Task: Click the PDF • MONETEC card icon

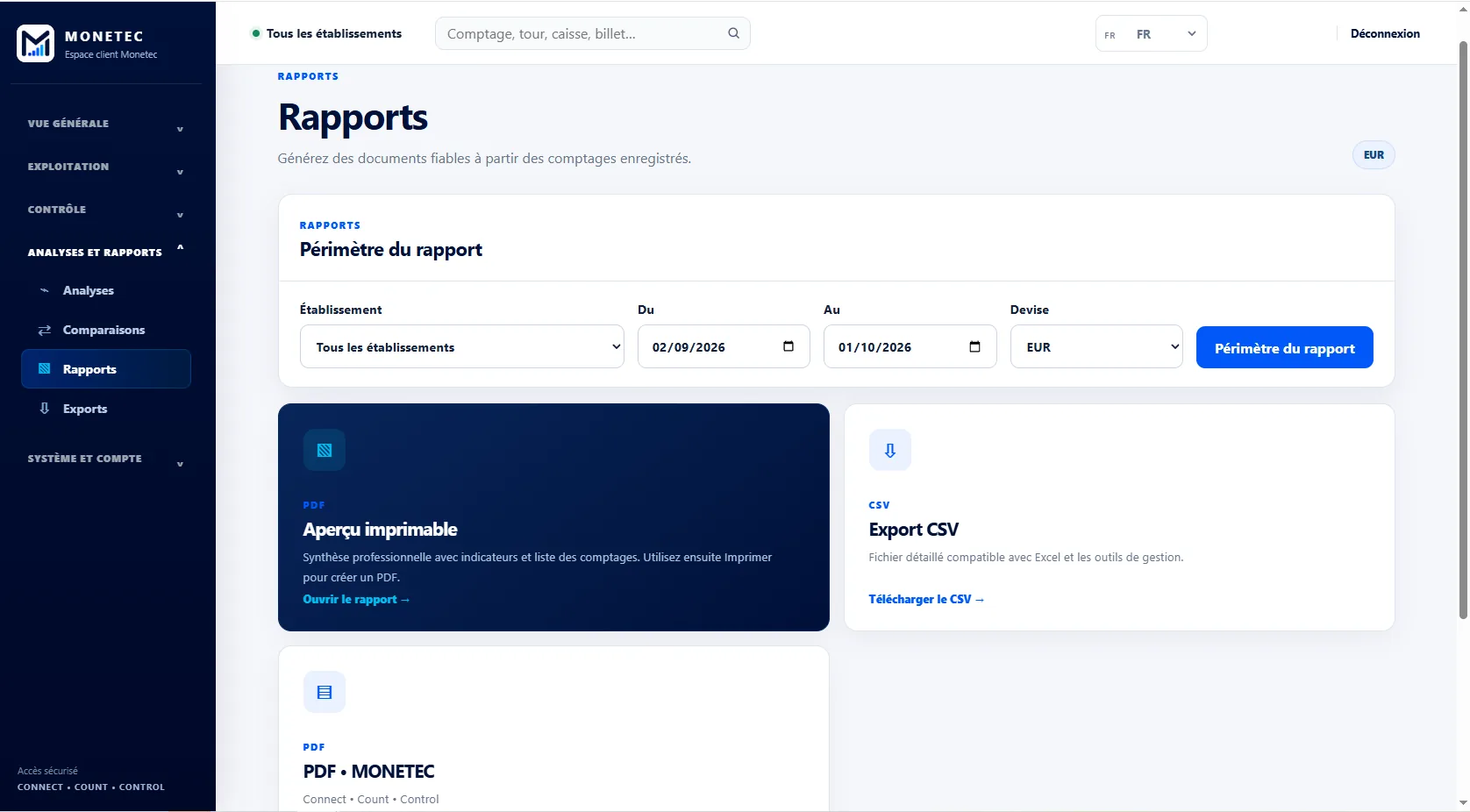Action: 324,692
